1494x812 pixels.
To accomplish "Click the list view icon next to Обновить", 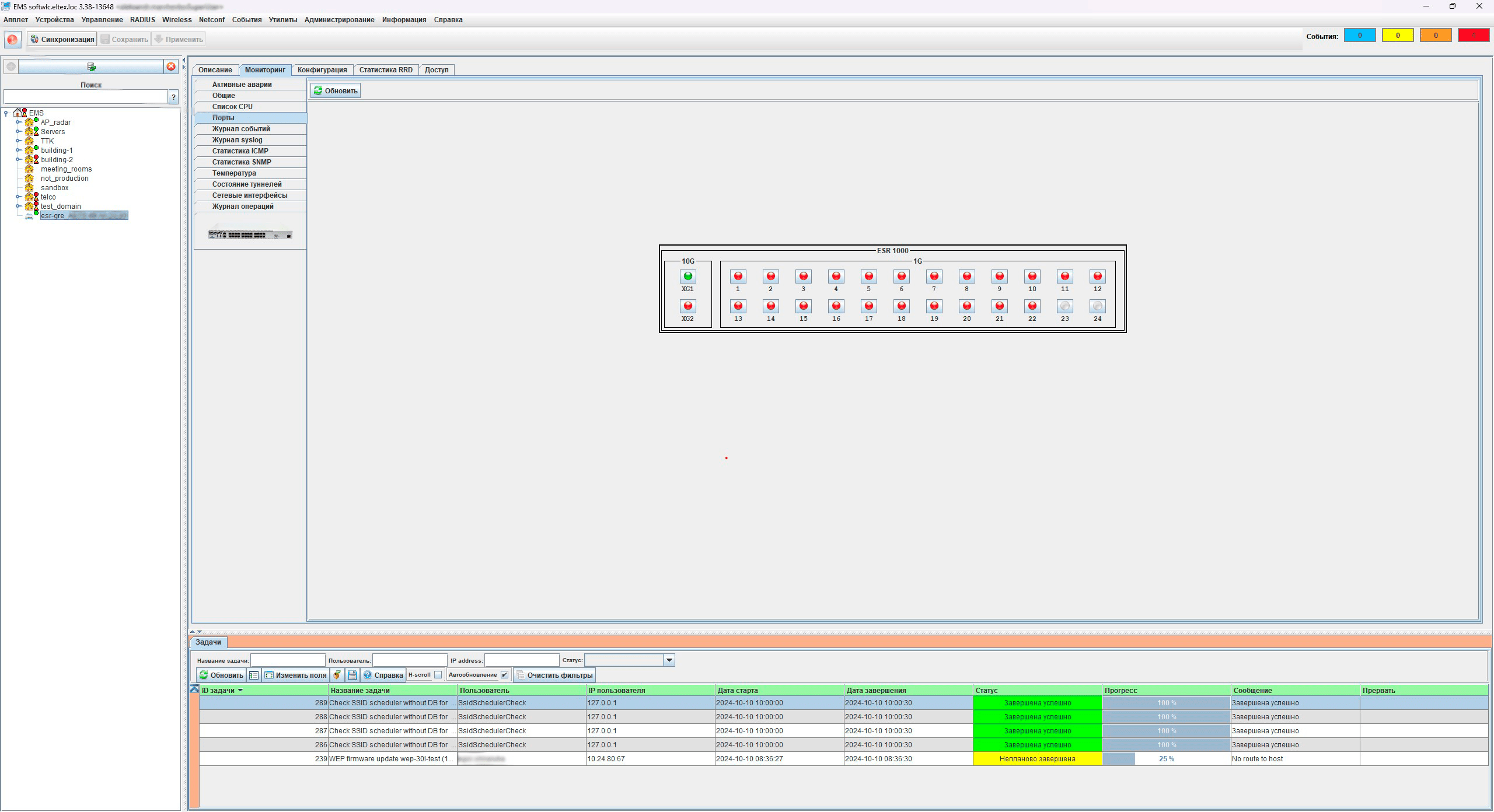I will (254, 675).
